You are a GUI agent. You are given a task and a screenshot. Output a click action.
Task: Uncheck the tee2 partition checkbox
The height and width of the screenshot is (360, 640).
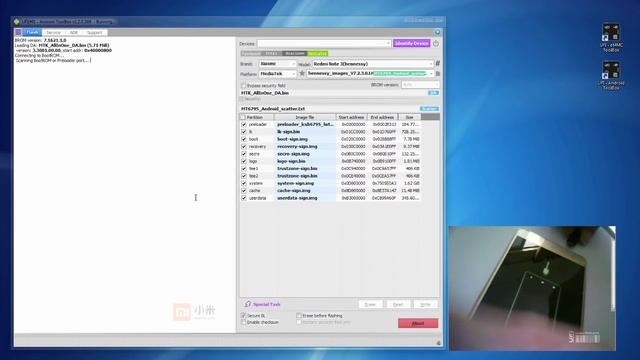(x=244, y=176)
